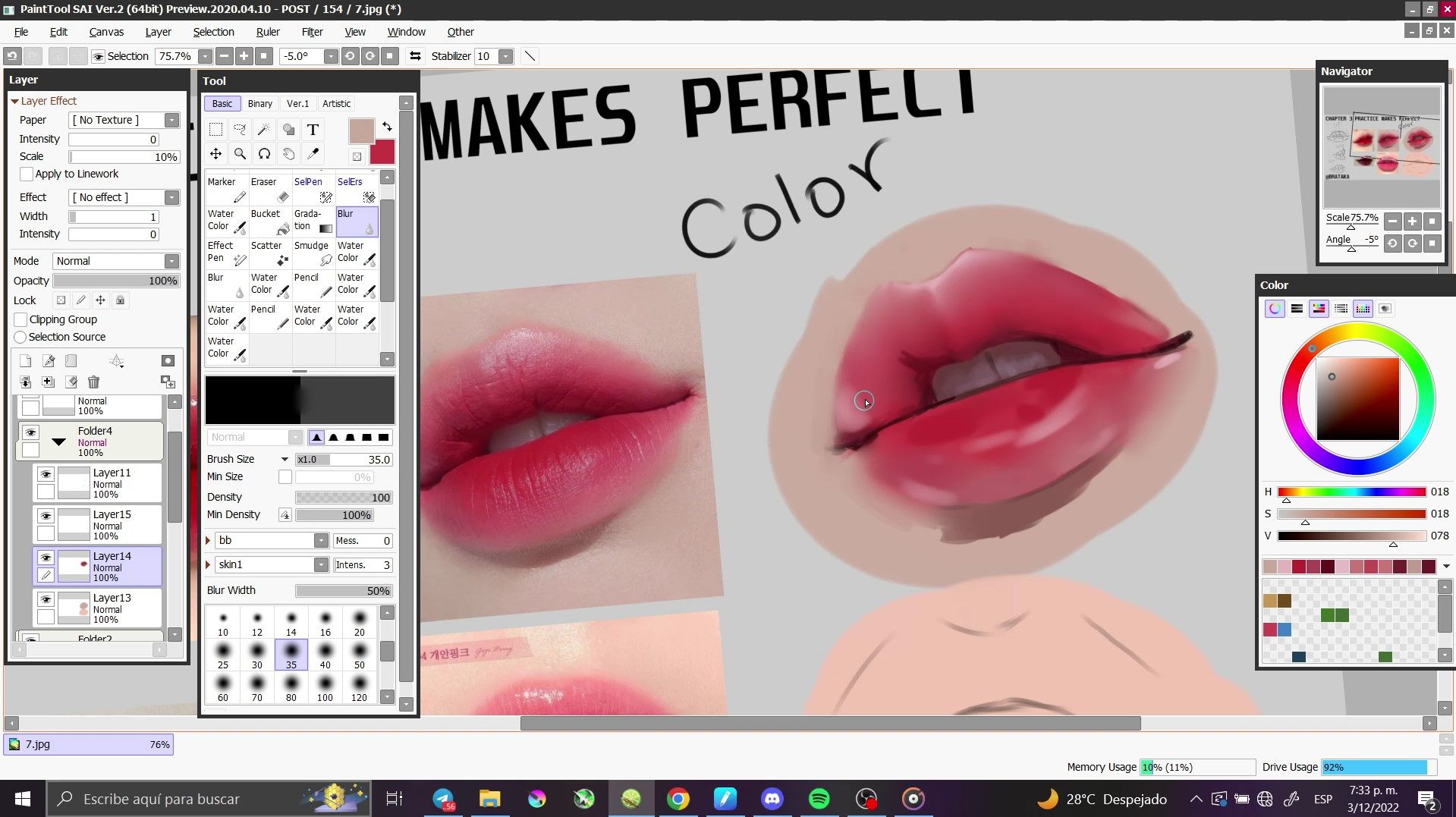Viewport: 1456px width, 817px height.
Task: Toggle the Min Size checkbox
Action: click(285, 477)
